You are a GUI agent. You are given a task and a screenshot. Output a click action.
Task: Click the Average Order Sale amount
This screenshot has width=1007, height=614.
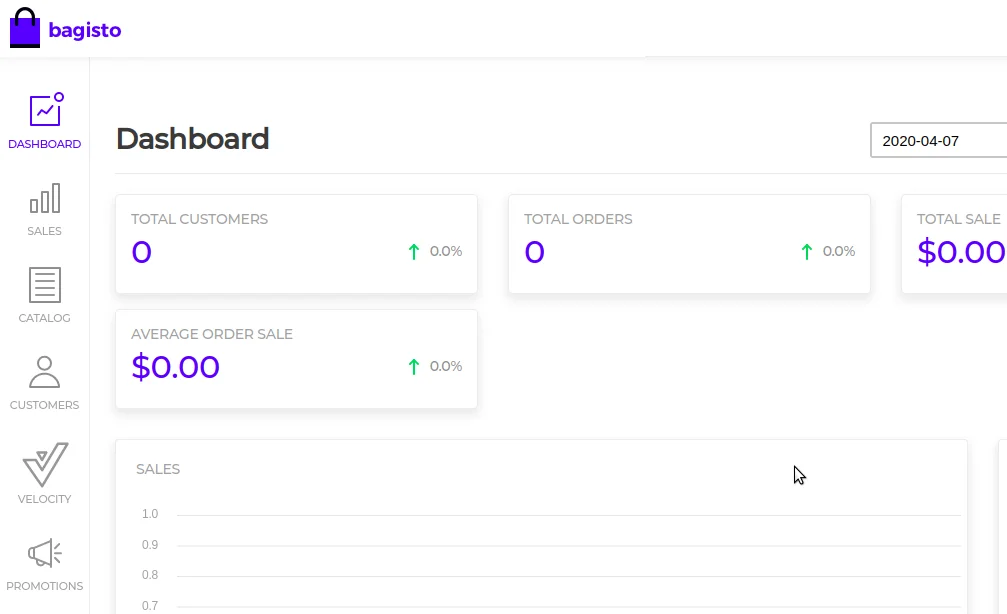pyautogui.click(x=176, y=367)
